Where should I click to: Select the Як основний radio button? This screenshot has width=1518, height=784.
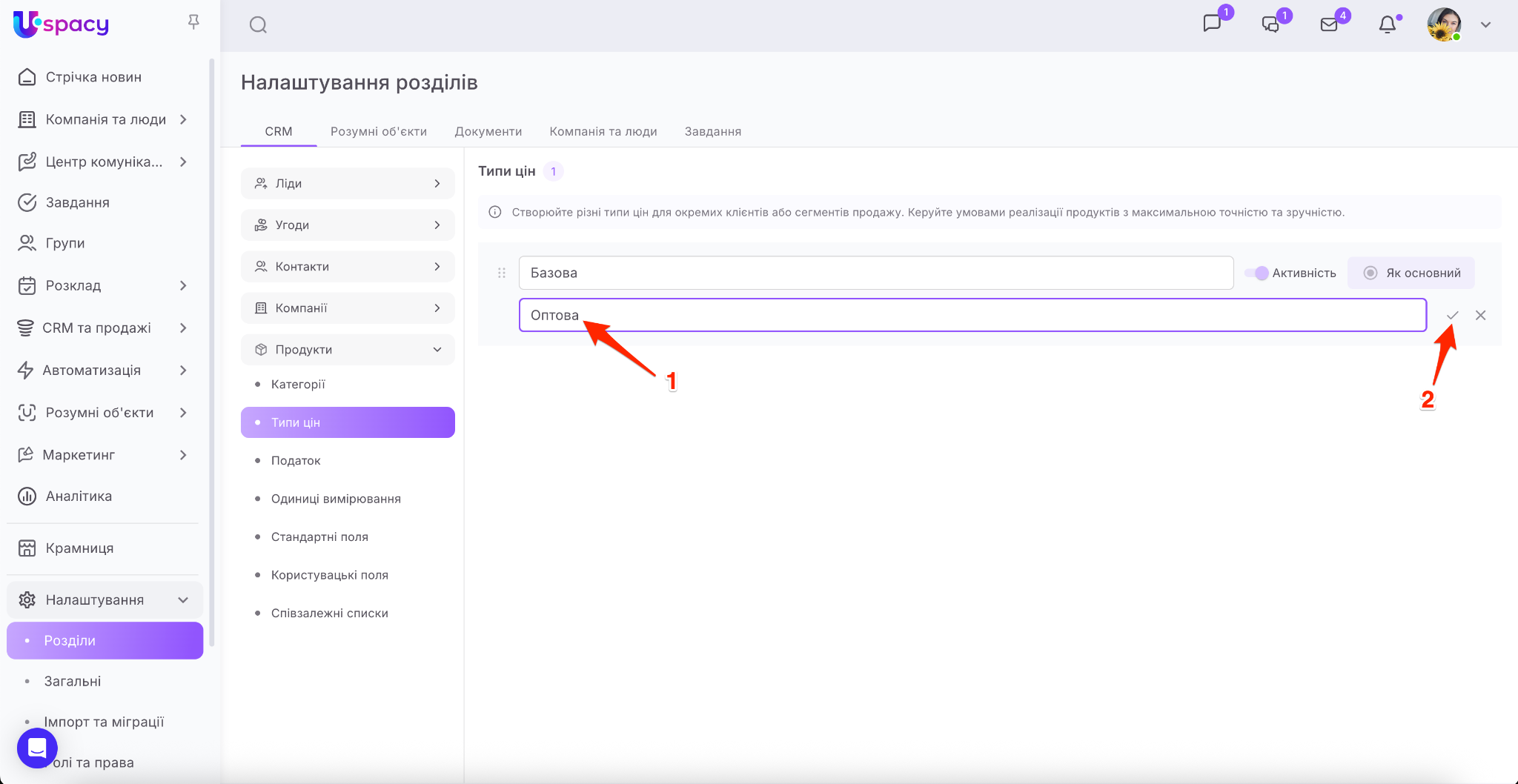click(x=1370, y=273)
